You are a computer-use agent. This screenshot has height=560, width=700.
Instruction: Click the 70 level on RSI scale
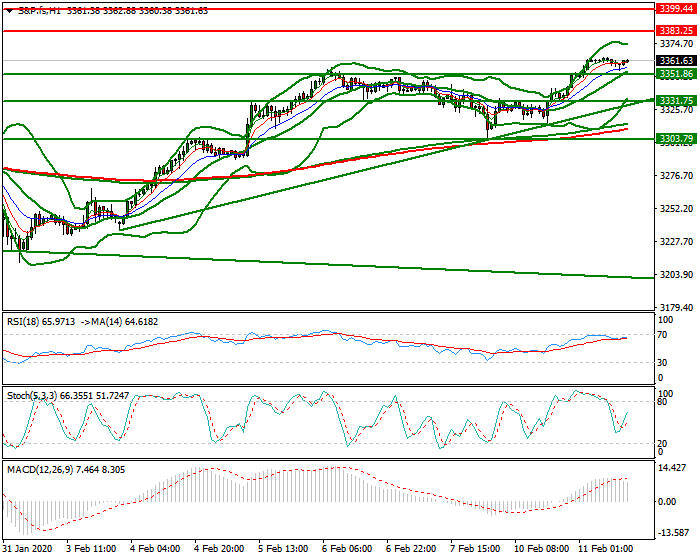click(x=662, y=335)
